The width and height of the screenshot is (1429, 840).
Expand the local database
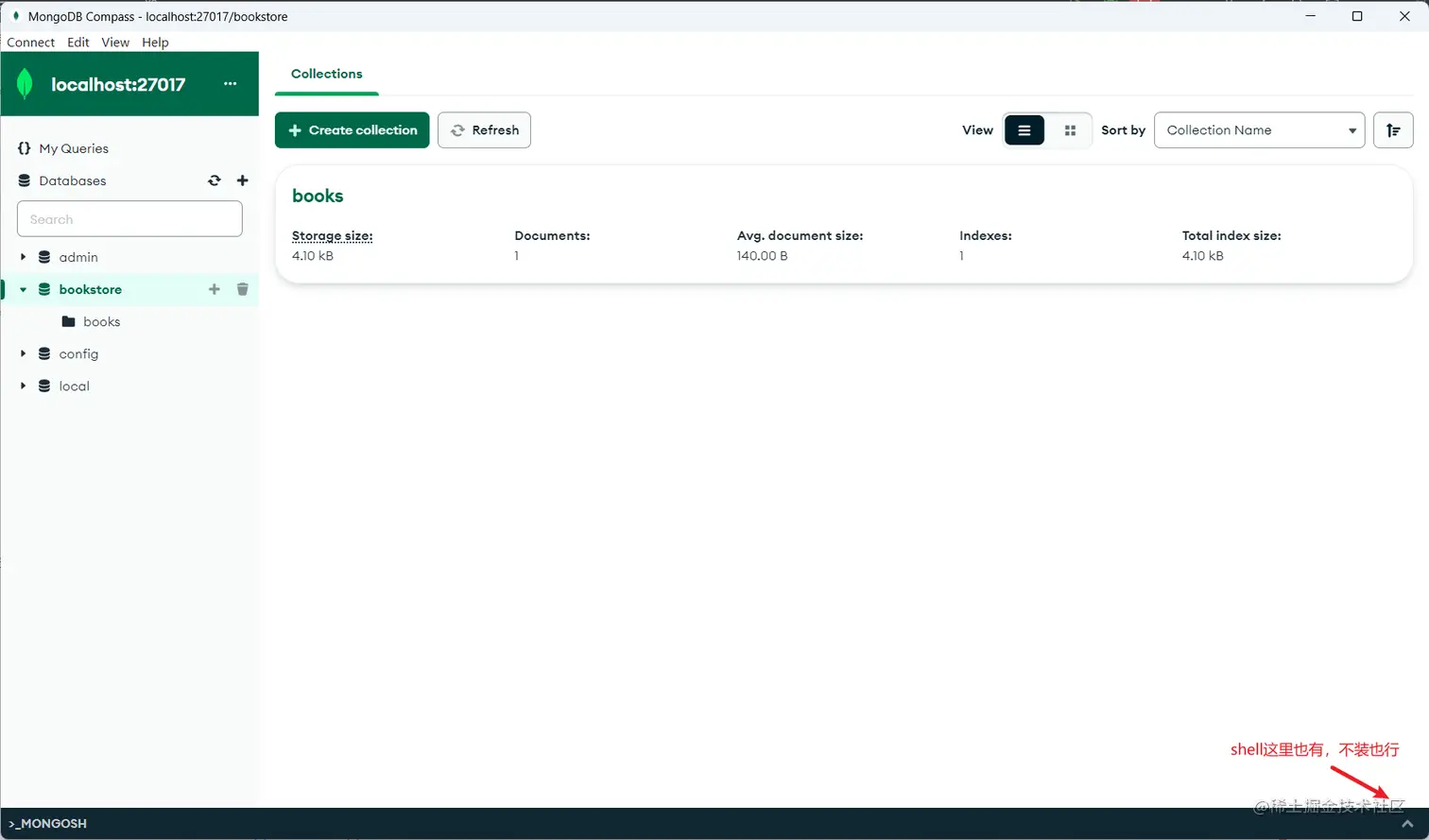pyautogui.click(x=23, y=386)
